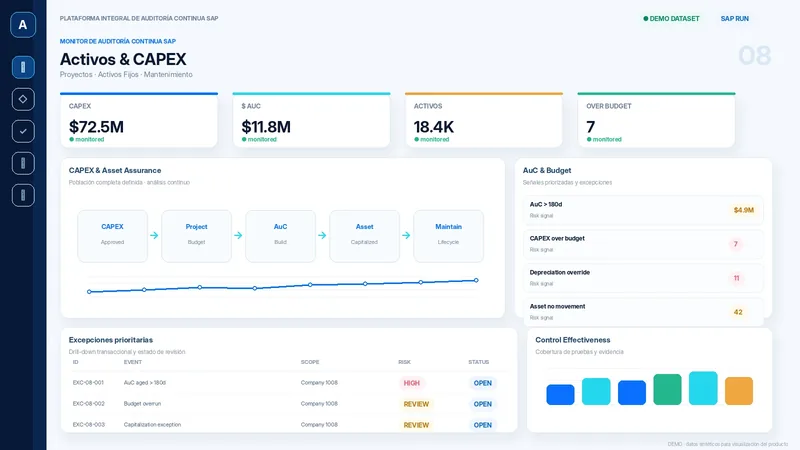800x450 pixels.
Task: Click the arrow between Project and AuC
Action: click(x=238, y=235)
